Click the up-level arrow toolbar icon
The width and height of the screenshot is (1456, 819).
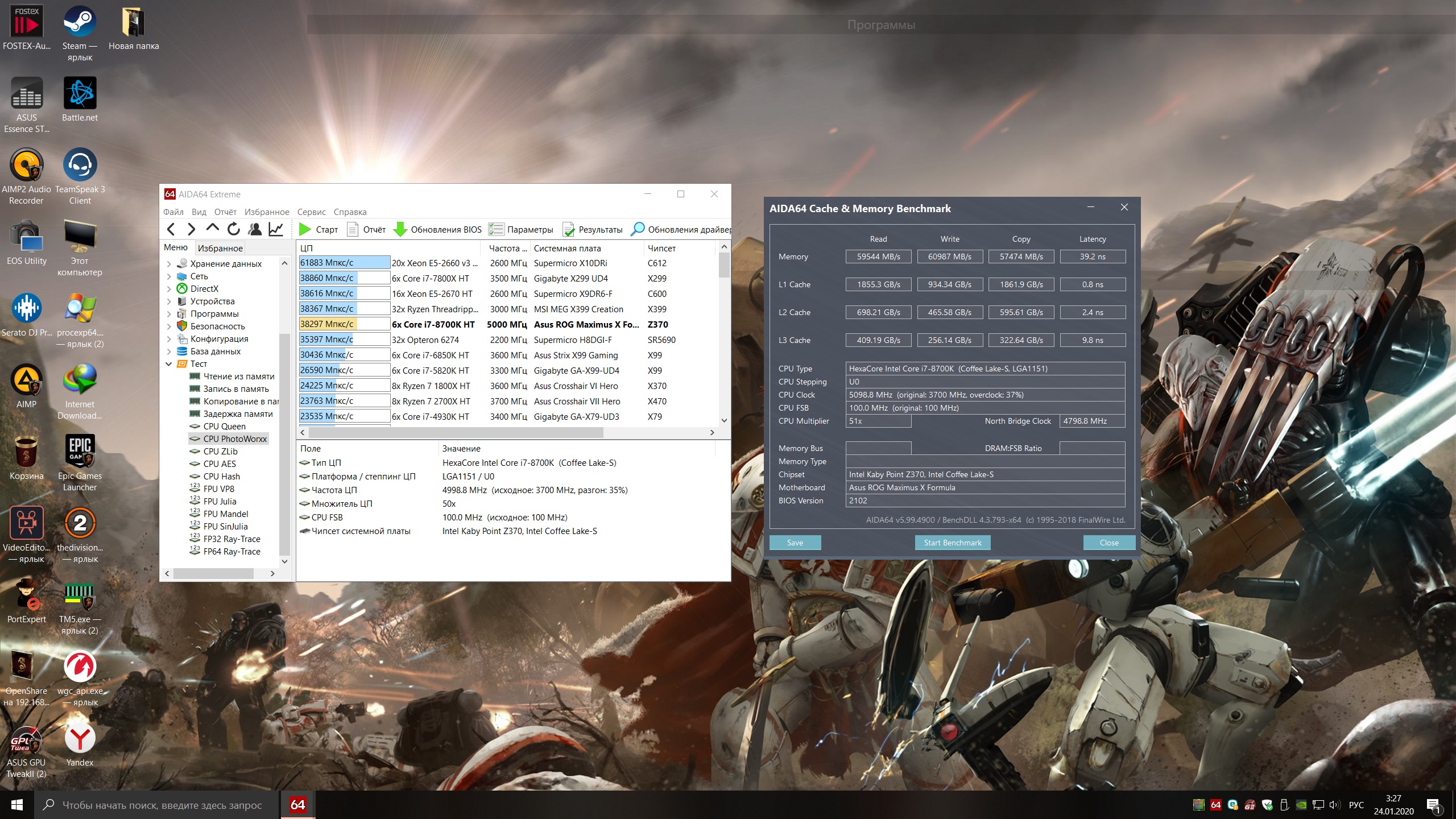(212, 228)
